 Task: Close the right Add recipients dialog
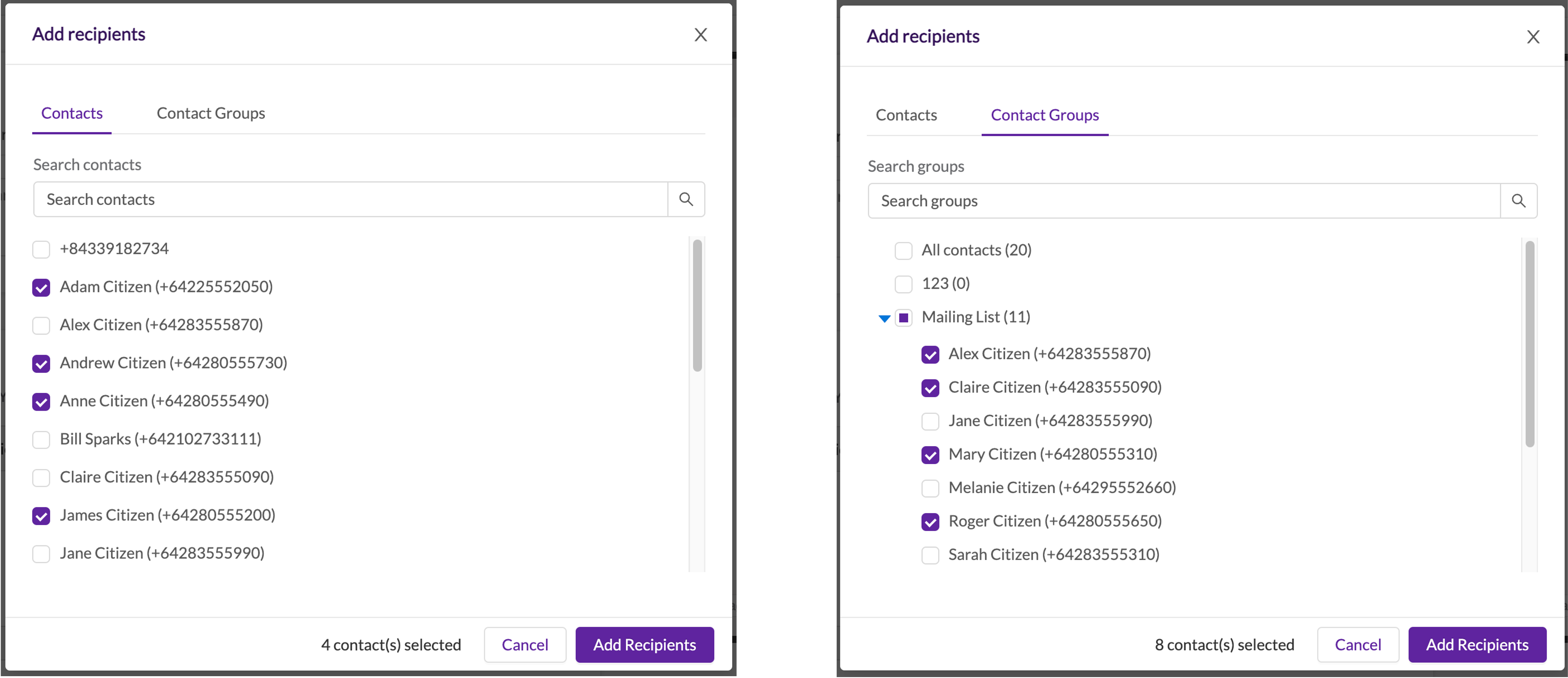point(1533,37)
